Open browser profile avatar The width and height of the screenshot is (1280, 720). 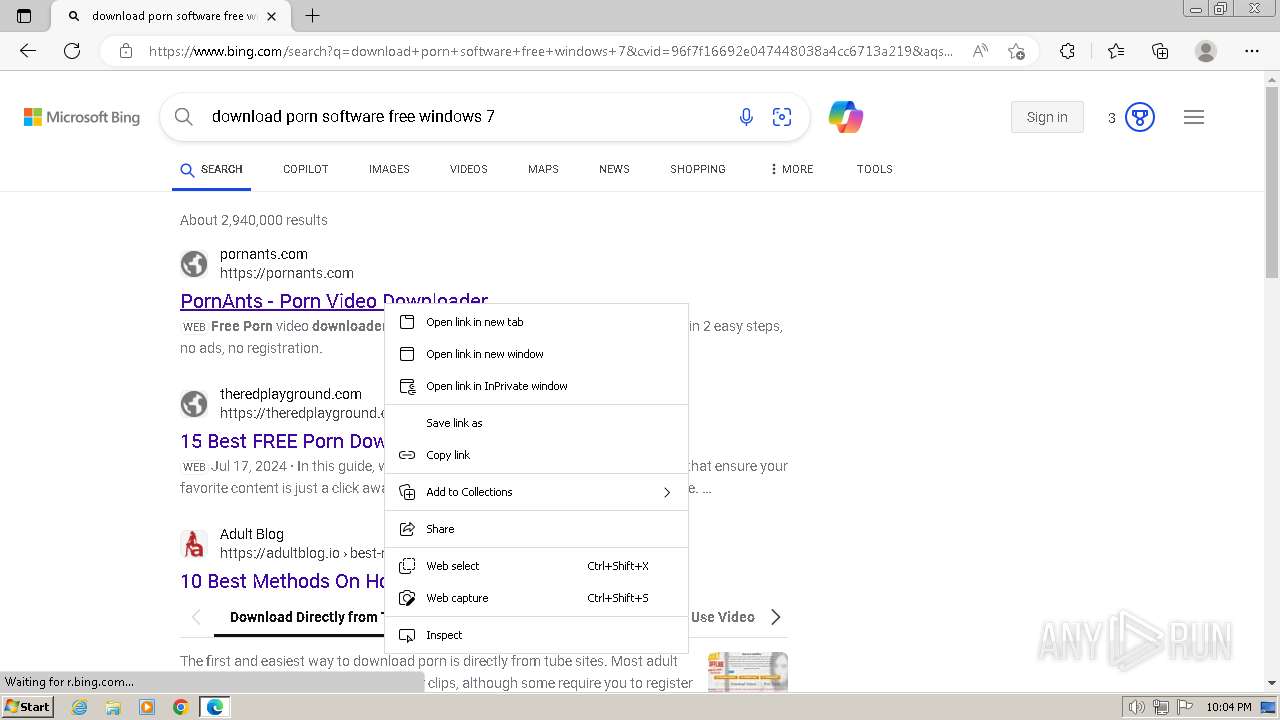click(1206, 51)
